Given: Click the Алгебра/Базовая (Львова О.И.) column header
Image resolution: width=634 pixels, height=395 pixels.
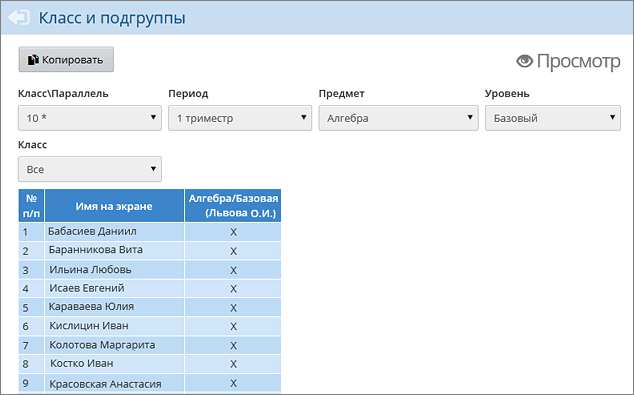Looking at the screenshot, I should coord(233,206).
